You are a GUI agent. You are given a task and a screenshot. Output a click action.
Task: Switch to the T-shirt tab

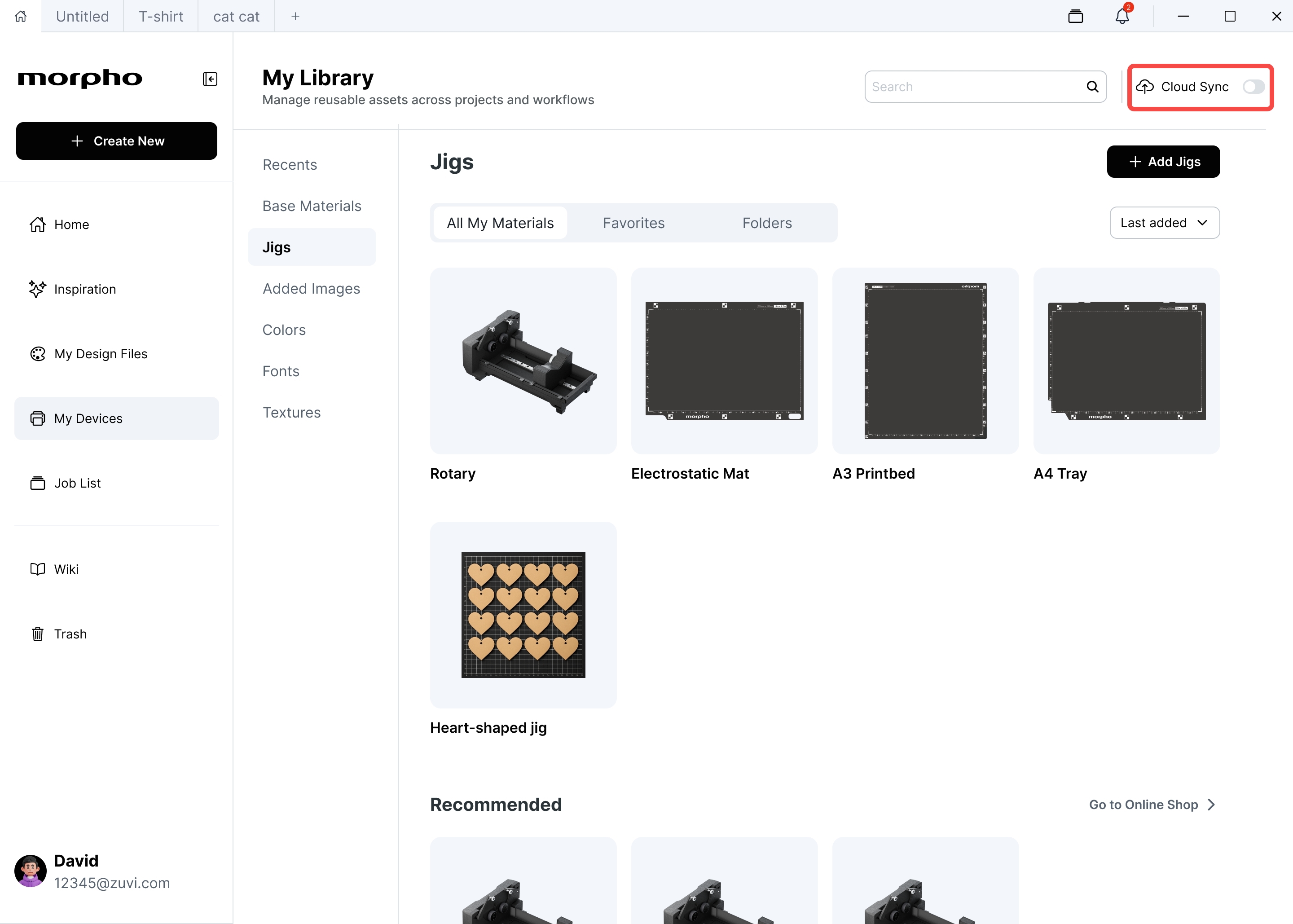coord(161,17)
